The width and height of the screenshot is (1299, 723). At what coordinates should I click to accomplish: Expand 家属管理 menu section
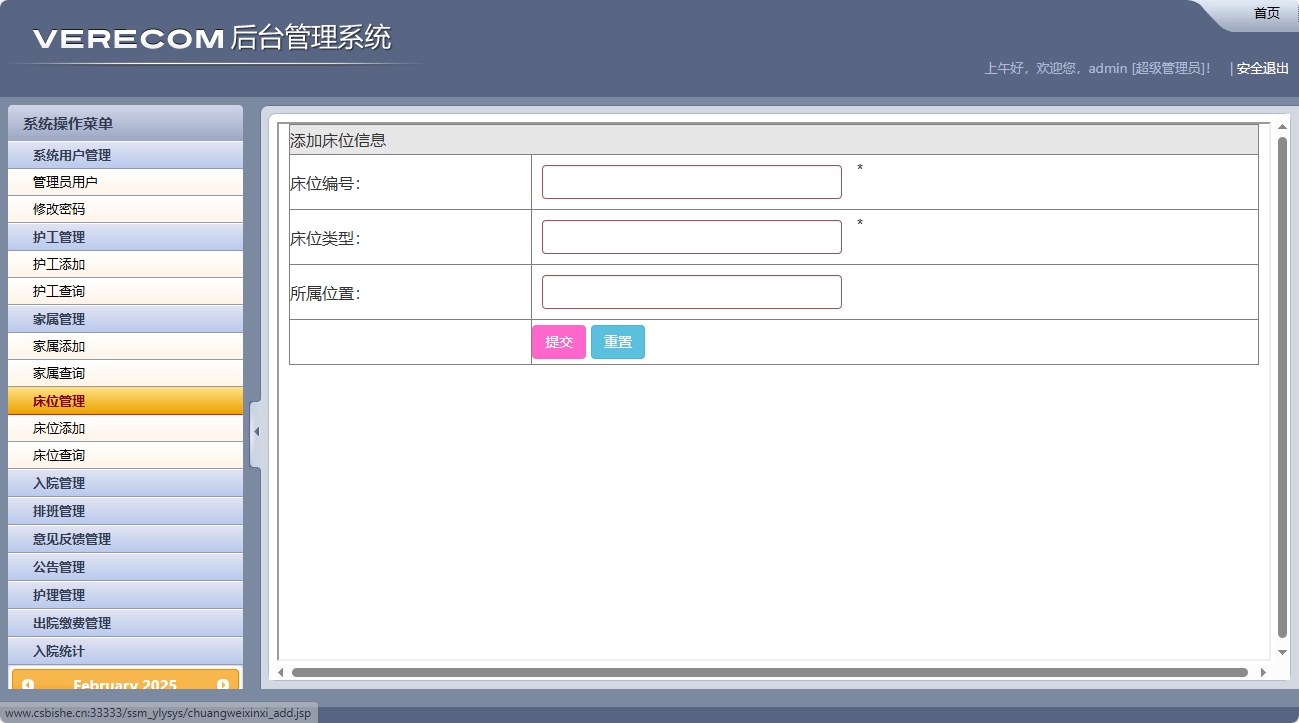[x=125, y=319]
